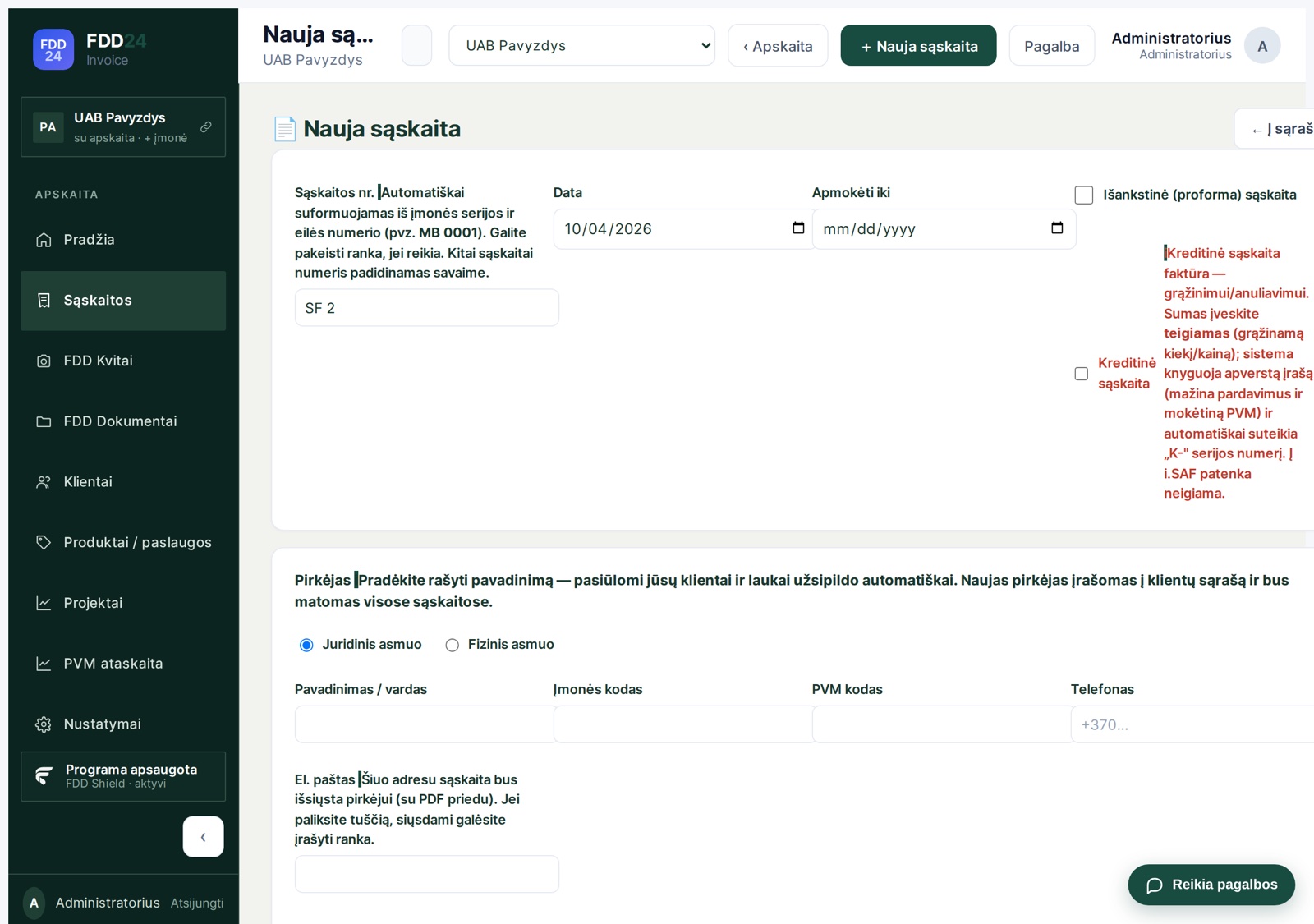Click the Telefonas +370 input field
1314x924 pixels.
pos(1192,724)
